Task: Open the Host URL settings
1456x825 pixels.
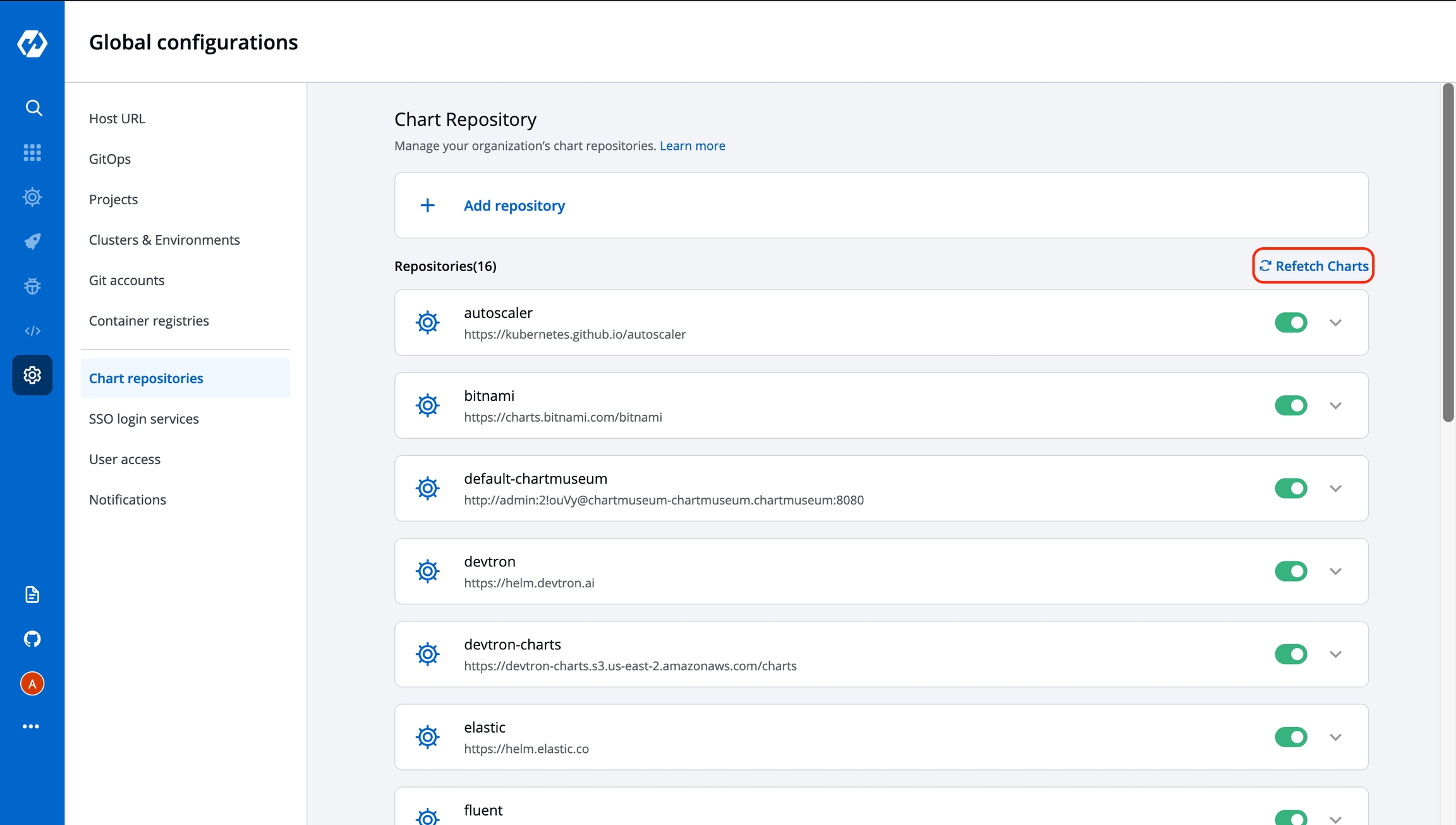Action: [x=185, y=118]
